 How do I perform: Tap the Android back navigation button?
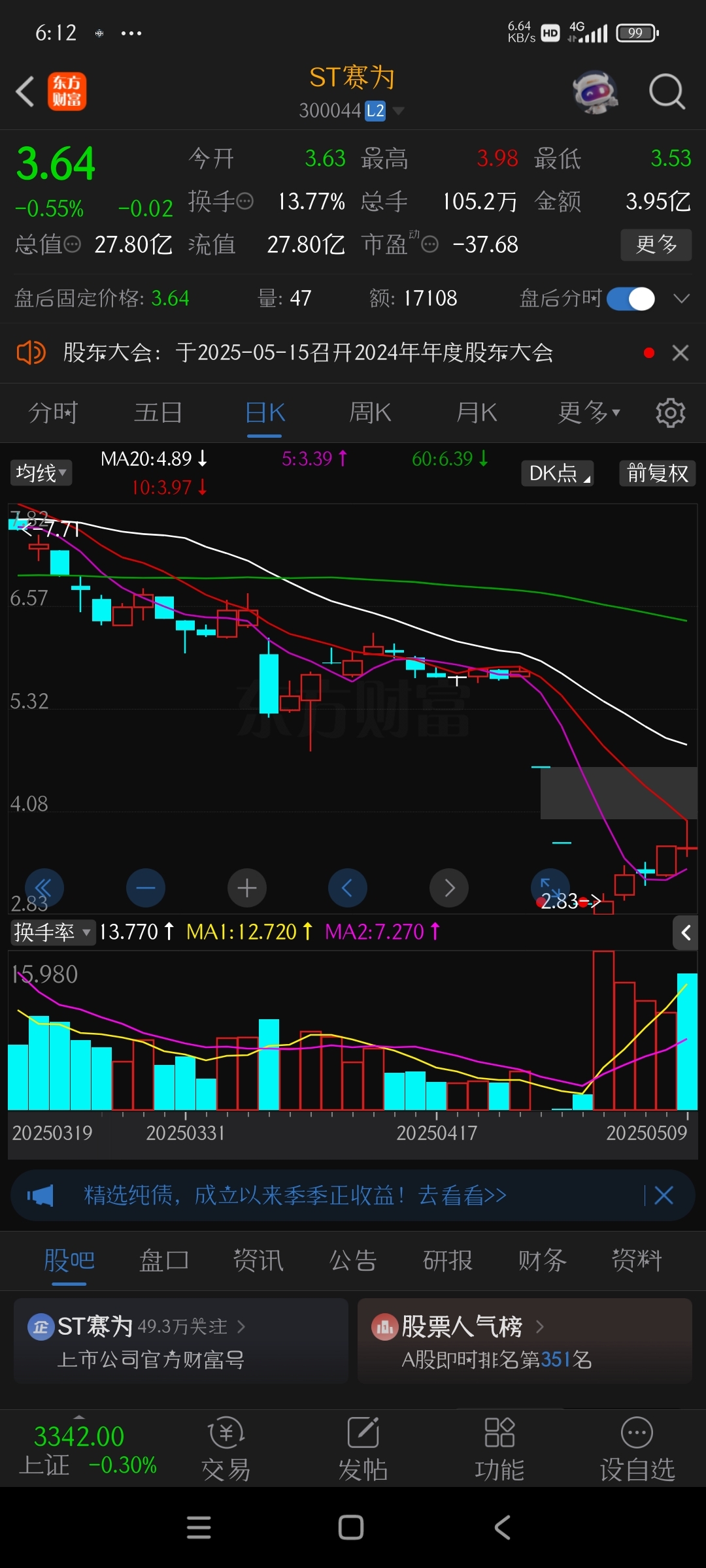(x=502, y=1527)
